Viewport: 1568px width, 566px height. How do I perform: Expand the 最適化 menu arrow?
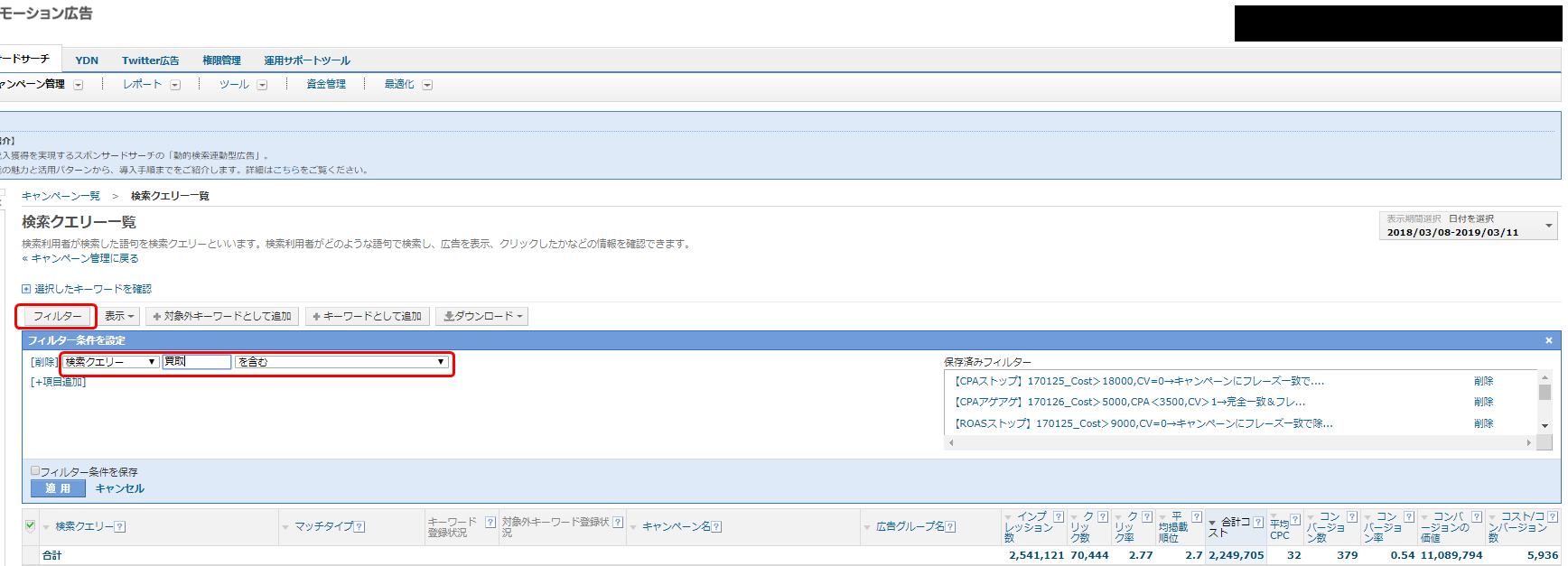427,85
